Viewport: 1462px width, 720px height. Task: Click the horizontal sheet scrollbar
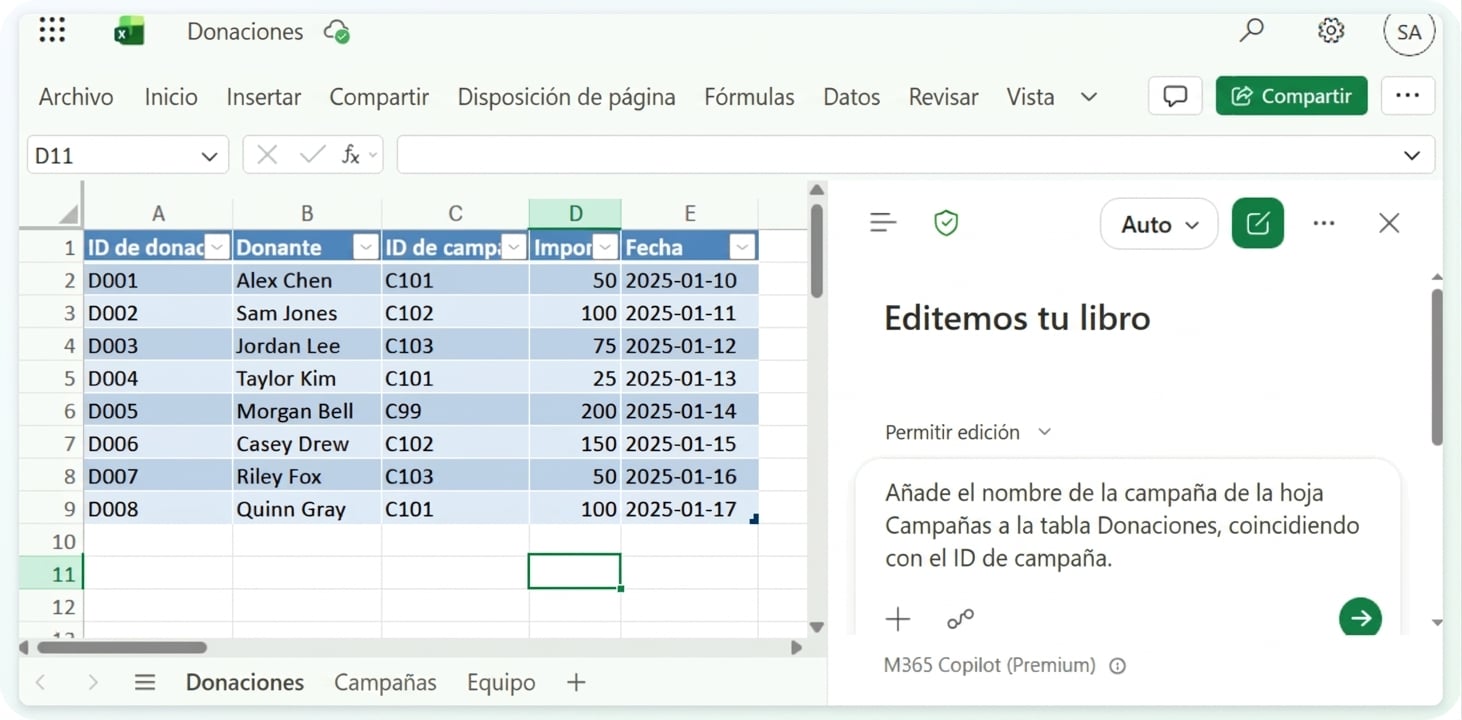click(x=122, y=648)
